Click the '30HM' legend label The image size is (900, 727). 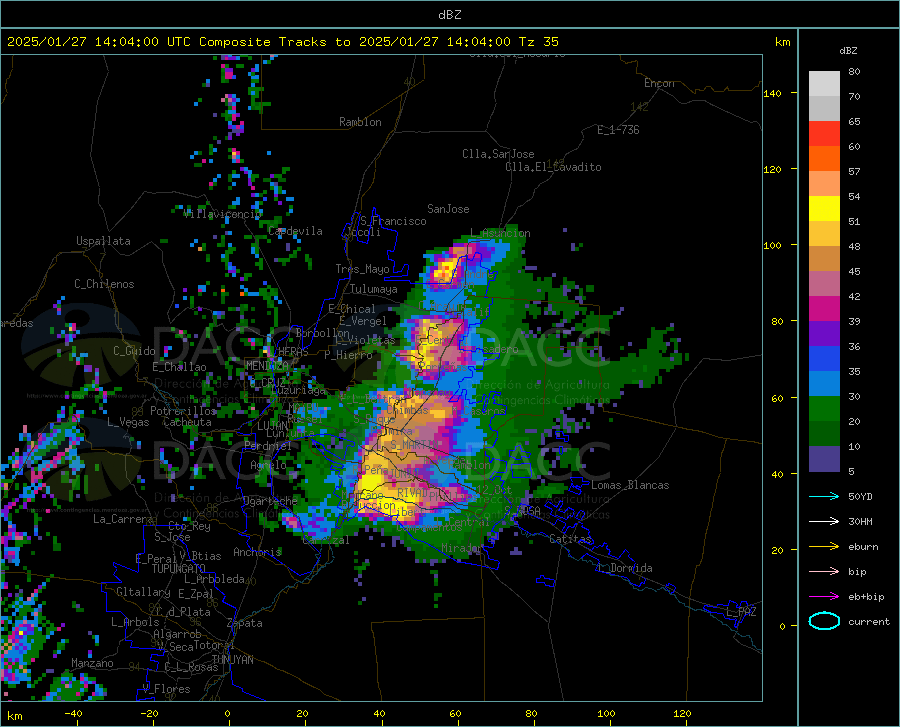coord(860,522)
